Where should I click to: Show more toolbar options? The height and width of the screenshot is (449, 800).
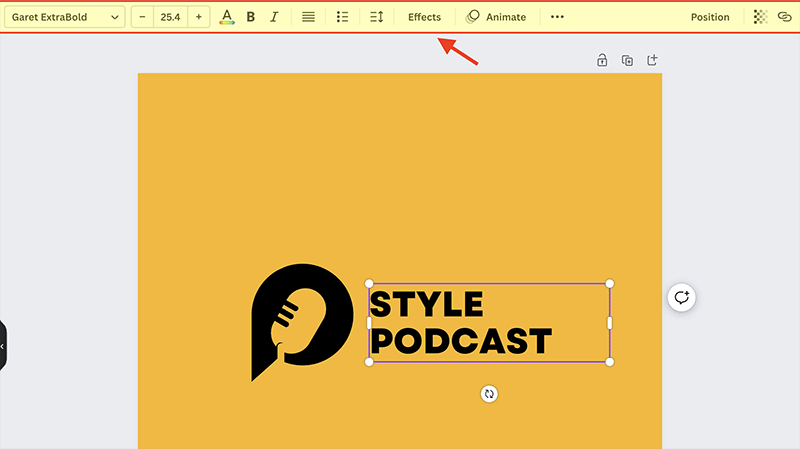click(557, 17)
